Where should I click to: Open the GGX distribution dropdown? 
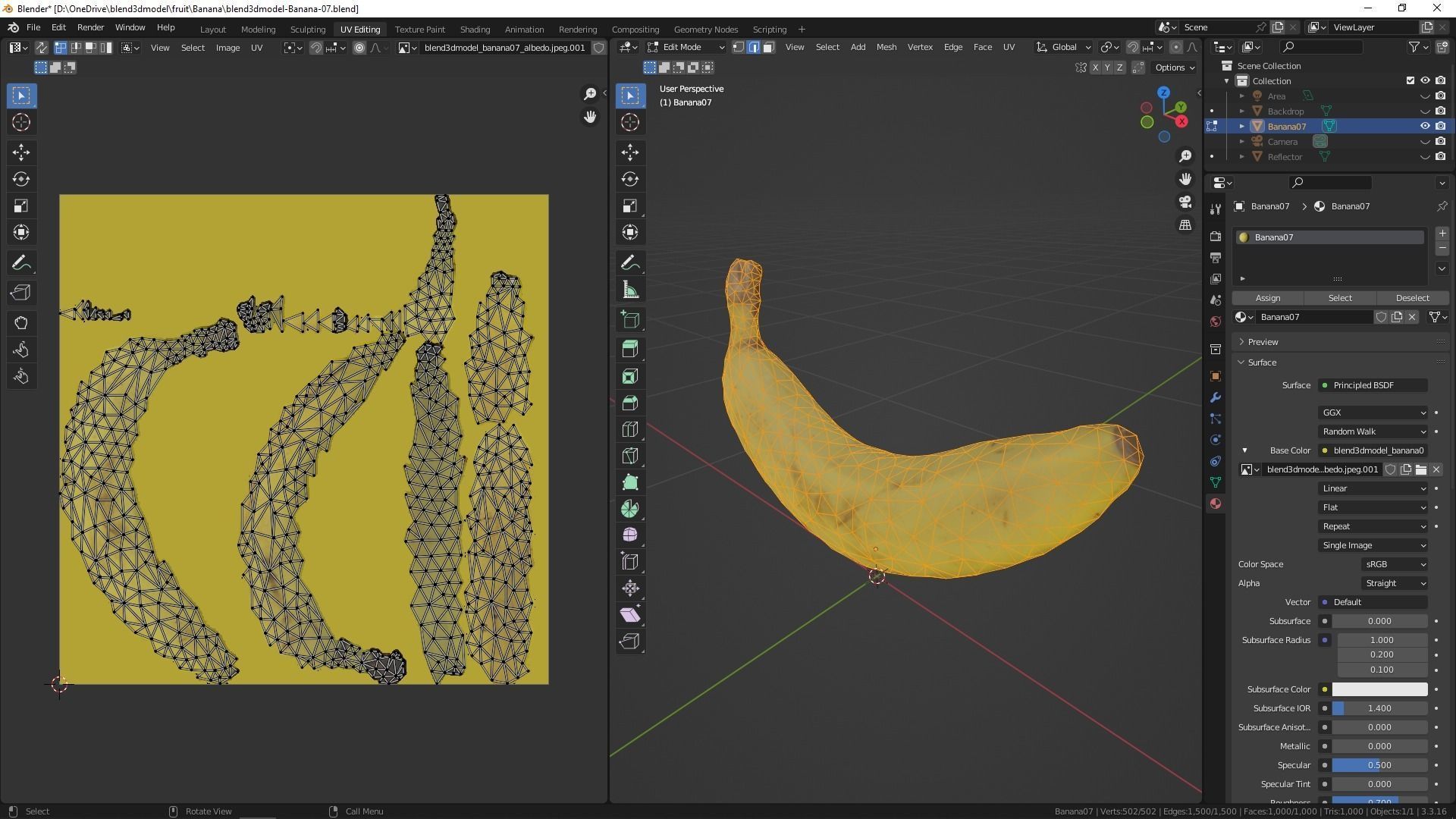pos(1373,413)
